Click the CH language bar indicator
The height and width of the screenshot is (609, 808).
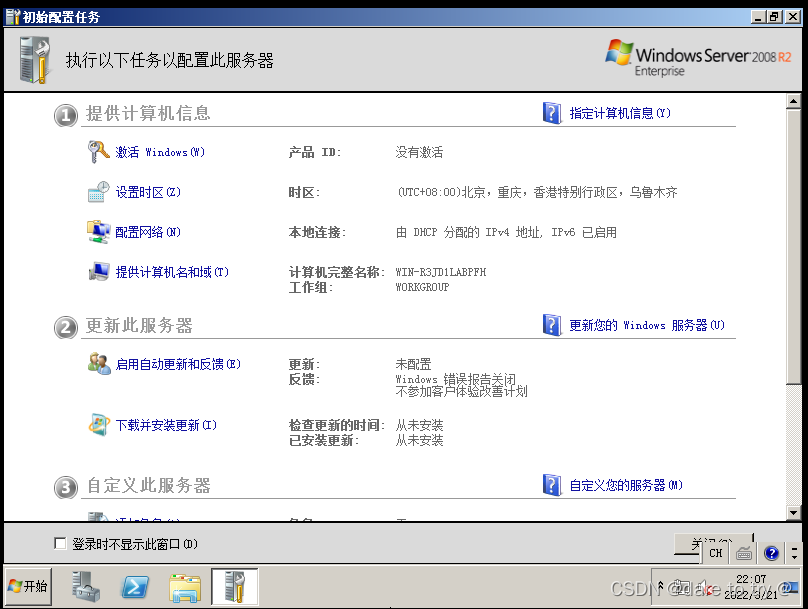click(716, 553)
